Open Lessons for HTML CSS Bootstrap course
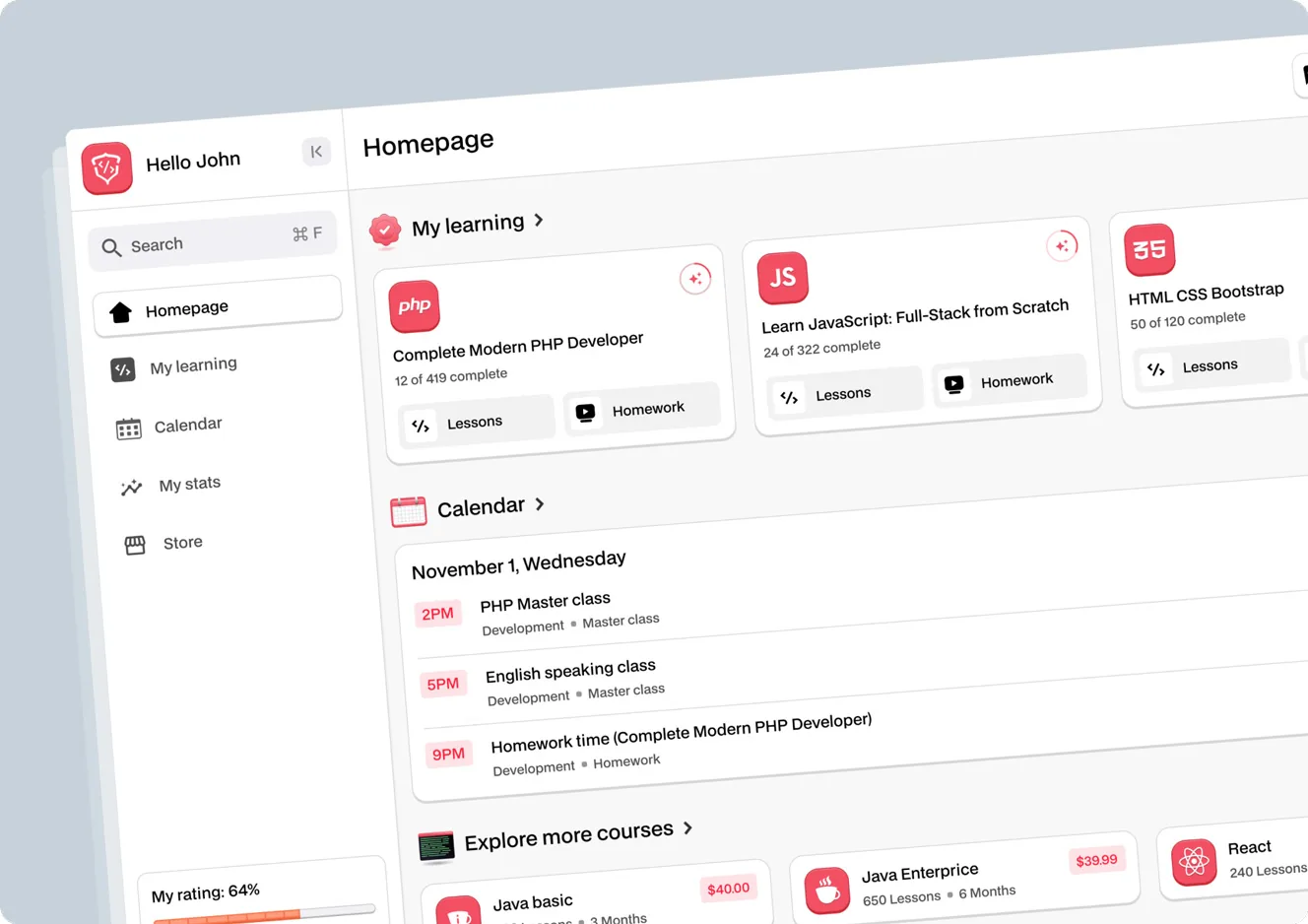 click(1211, 365)
